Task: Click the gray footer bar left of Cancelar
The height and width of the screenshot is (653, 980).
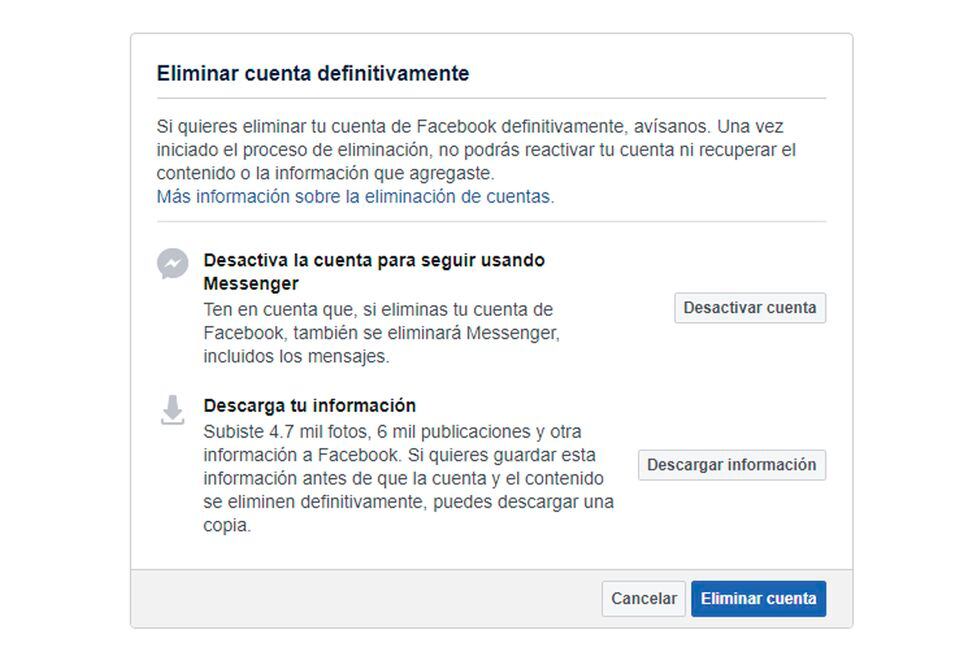Action: (360, 599)
